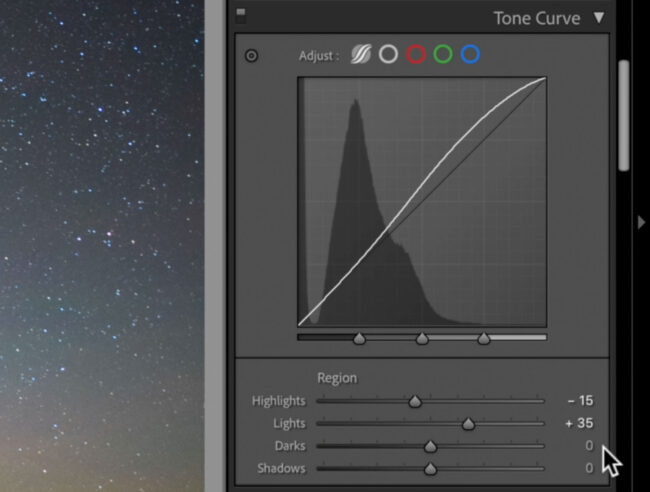Click the Darks slider thumb
Viewport: 650px width, 492px height.
(x=430, y=447)
